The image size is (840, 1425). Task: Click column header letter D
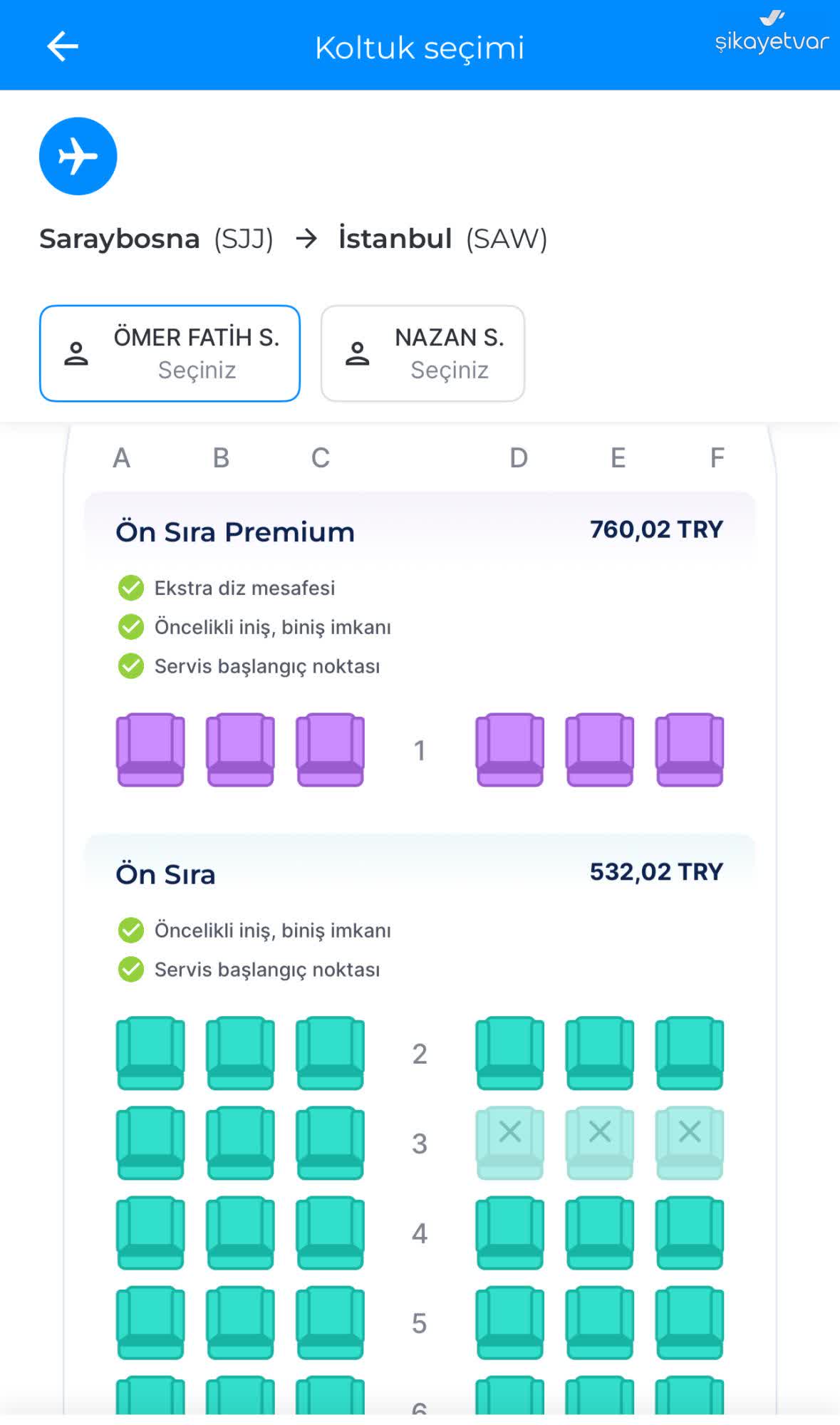pos(517,458)
